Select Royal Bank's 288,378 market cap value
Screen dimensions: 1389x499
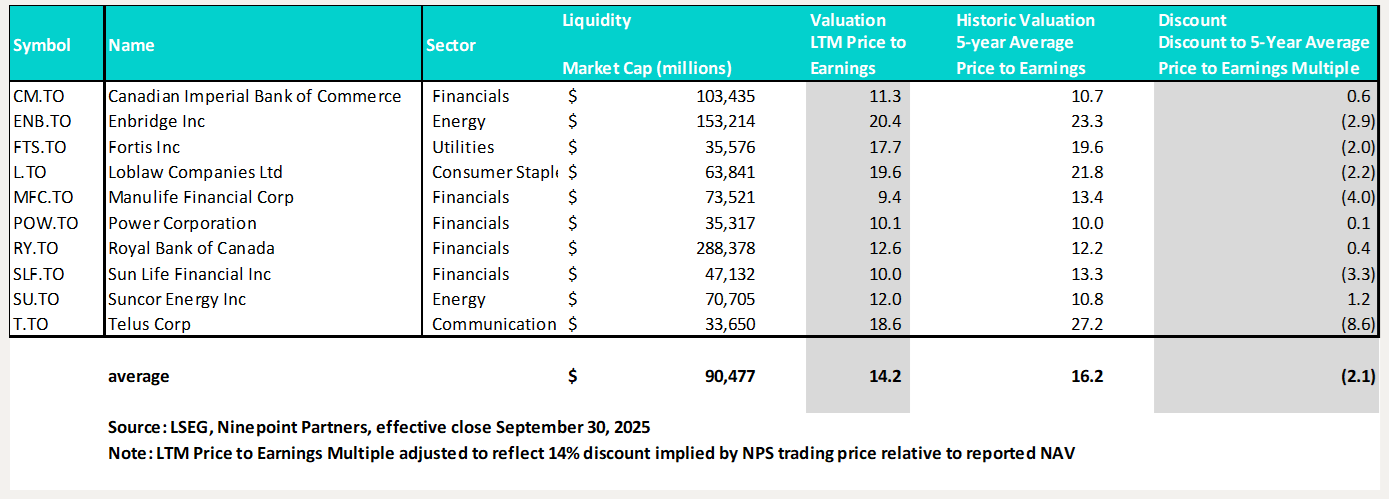click(x=724, y=248)
